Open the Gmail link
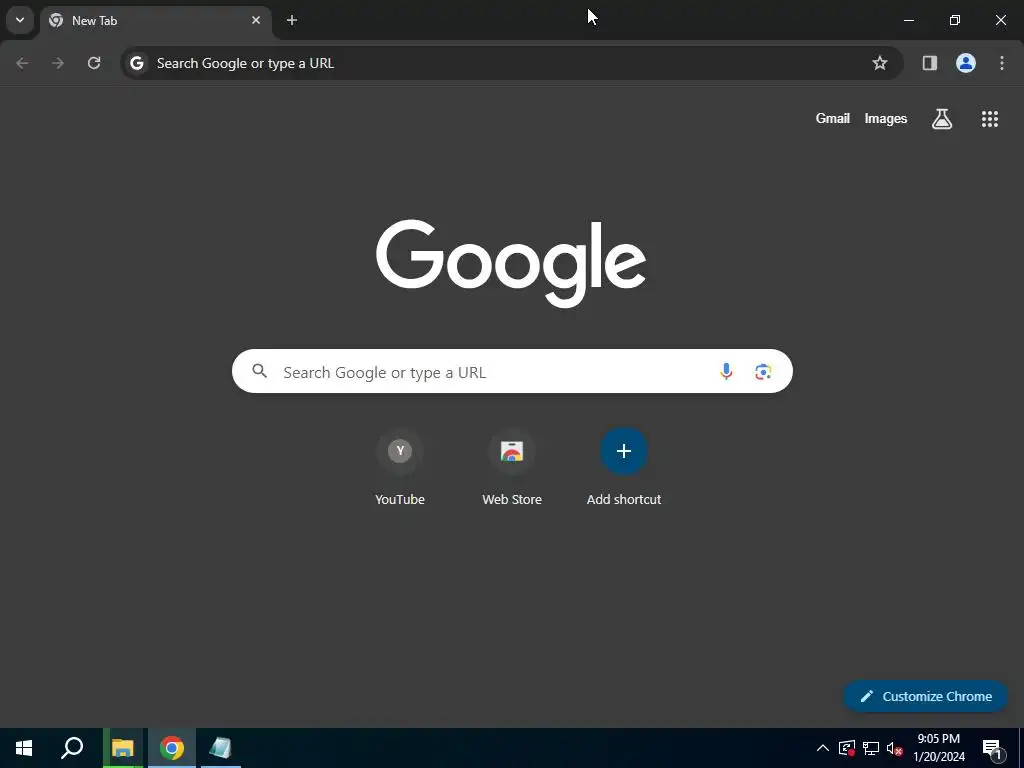The image size is (1024, 768). click(833, 118)
